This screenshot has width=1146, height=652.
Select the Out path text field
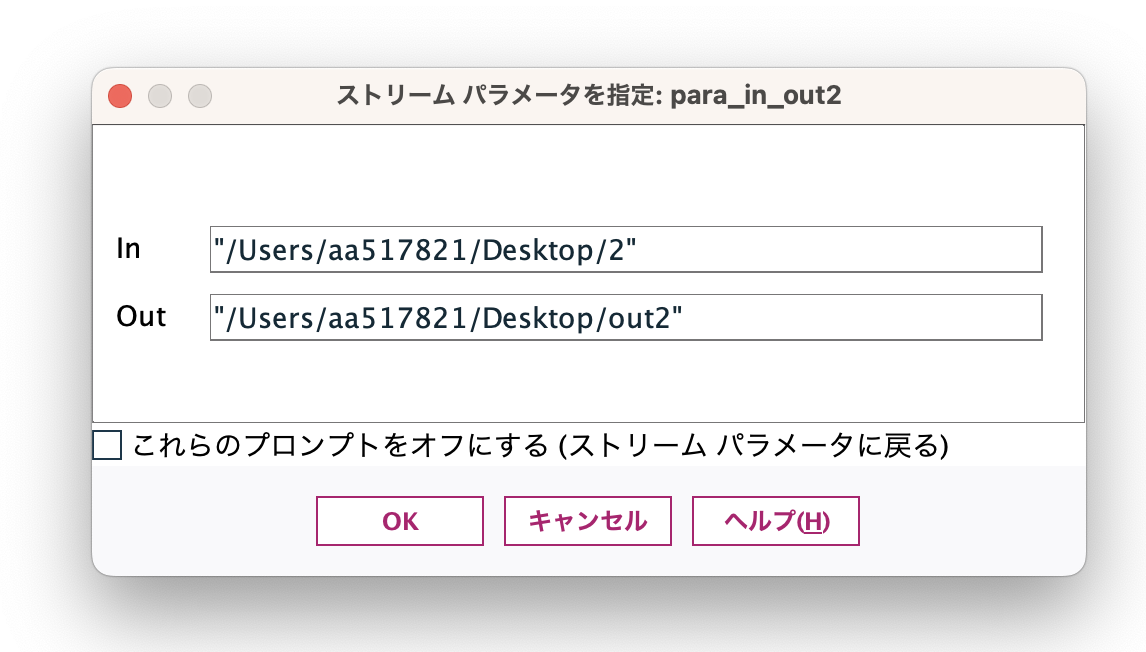(x=625, y=317)
